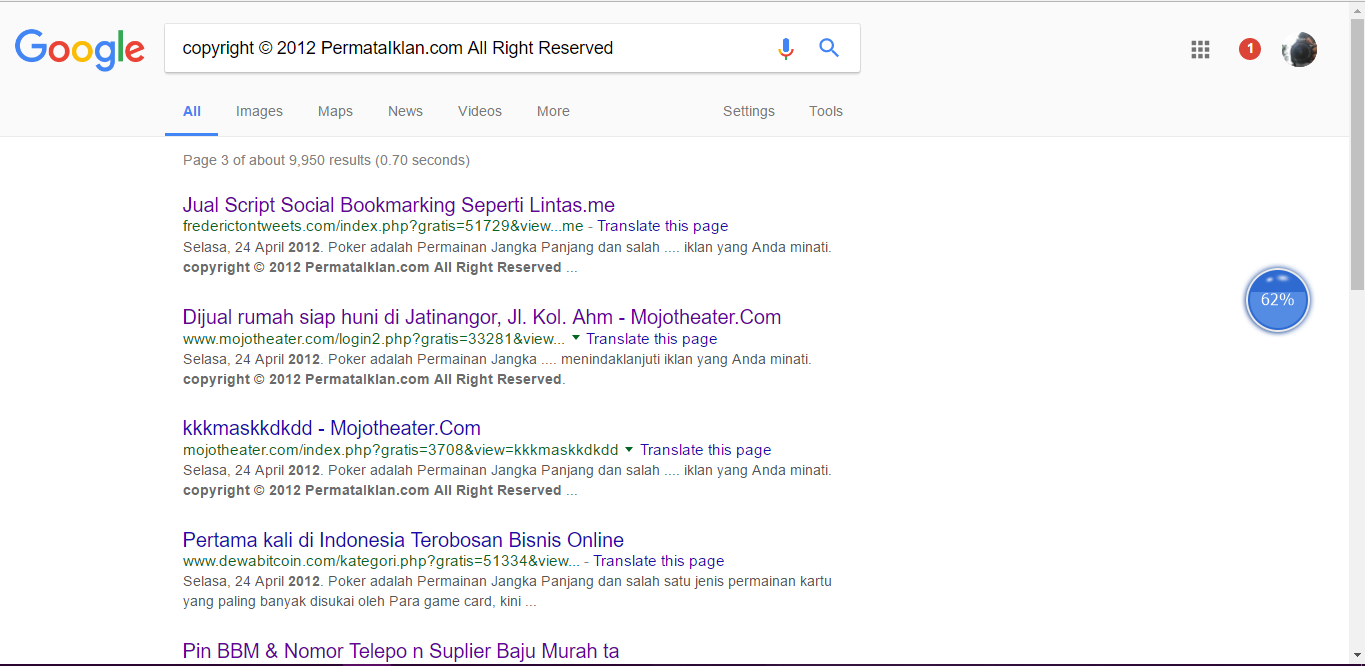Open the Maps tab
The image size is (1365, 666).
pyautogui.click(x=335, y=111)
